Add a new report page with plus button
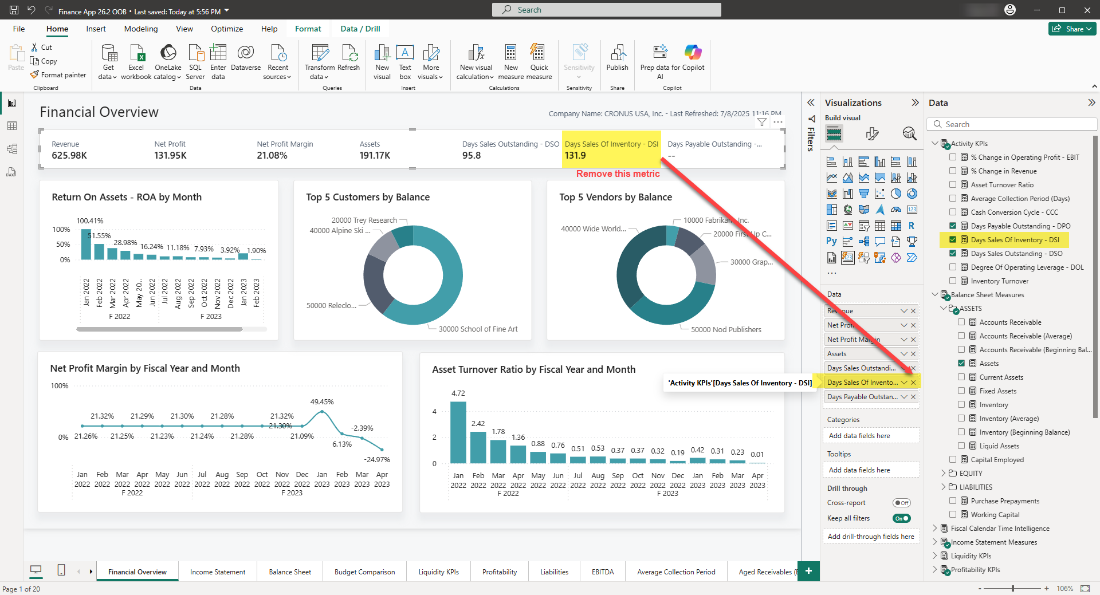This screenshot has width=1100, height=595. [x=809, y=571]
